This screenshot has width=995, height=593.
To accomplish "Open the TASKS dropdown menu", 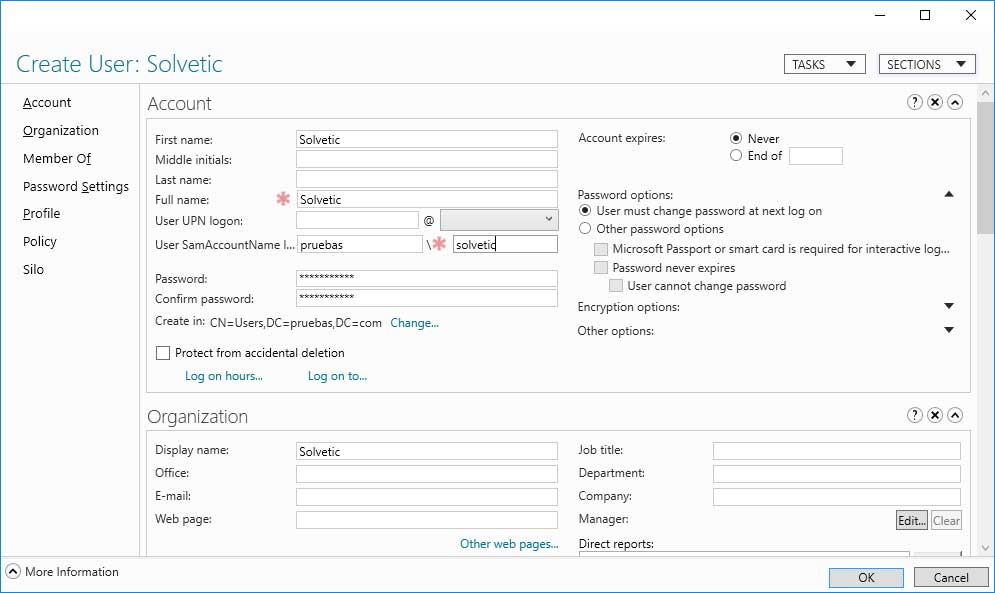I will [824, 64].
